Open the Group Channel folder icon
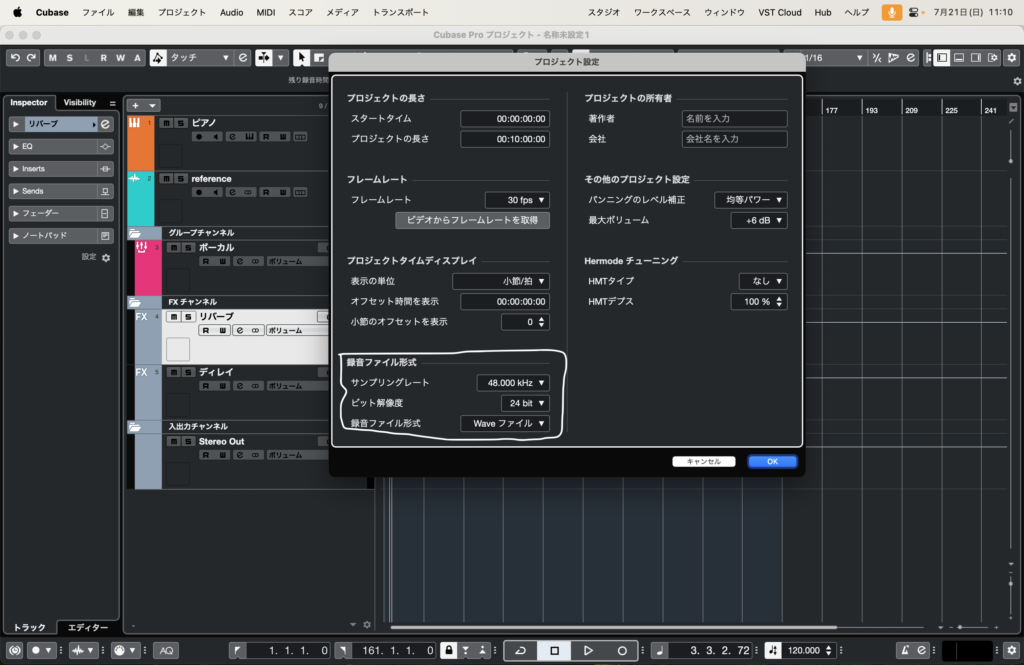 [135, 233]
